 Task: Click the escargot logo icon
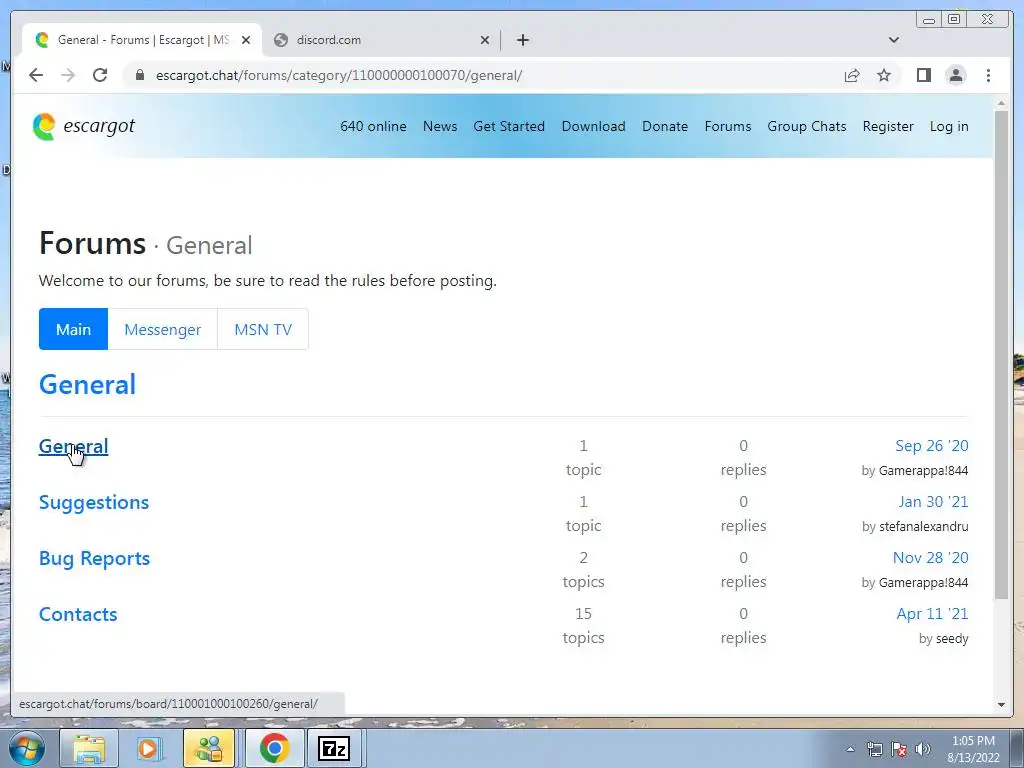point(44,126)
